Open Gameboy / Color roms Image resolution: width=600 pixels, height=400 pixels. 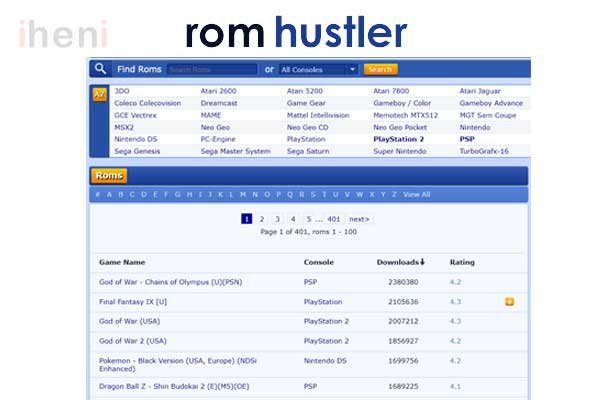coord(402,103)
